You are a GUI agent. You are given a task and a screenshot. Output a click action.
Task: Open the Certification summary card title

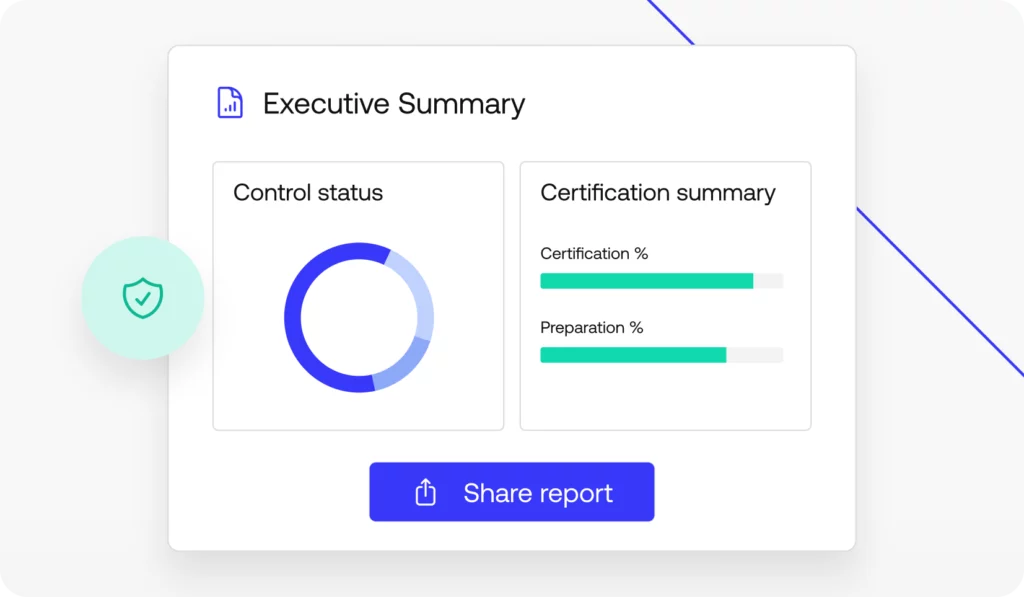(x=657, y=192)
